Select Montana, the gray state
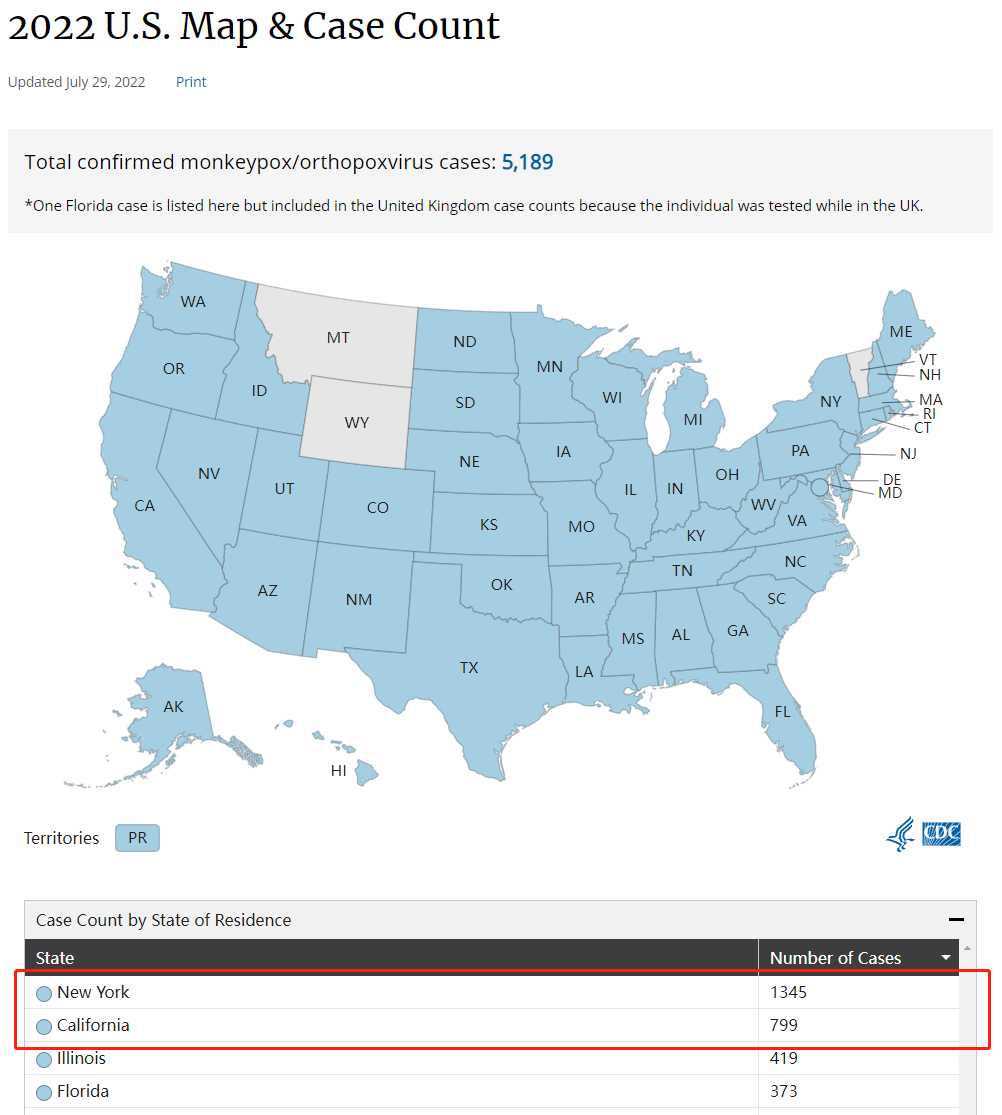 click(339, 337)
